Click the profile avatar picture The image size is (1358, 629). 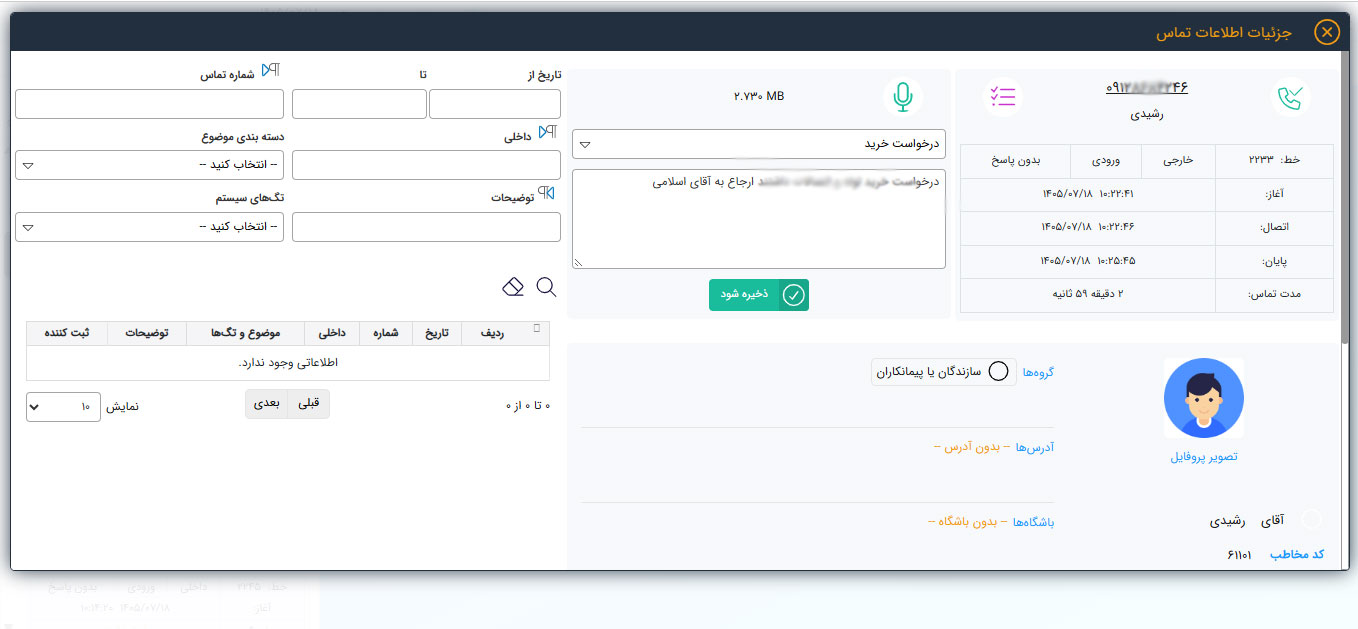[1204, 398]
